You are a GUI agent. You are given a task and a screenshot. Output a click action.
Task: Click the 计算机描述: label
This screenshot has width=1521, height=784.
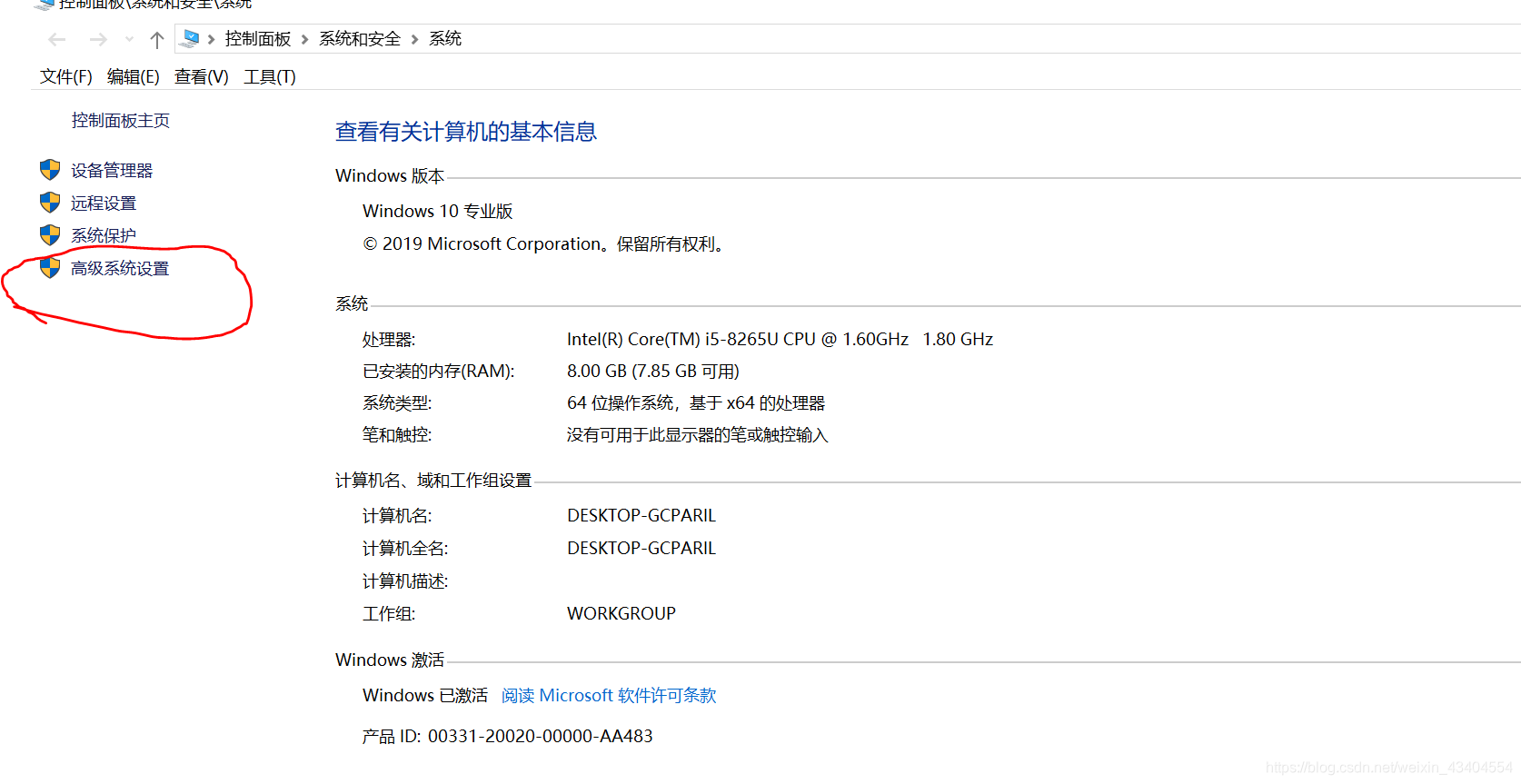click(404, 581)
